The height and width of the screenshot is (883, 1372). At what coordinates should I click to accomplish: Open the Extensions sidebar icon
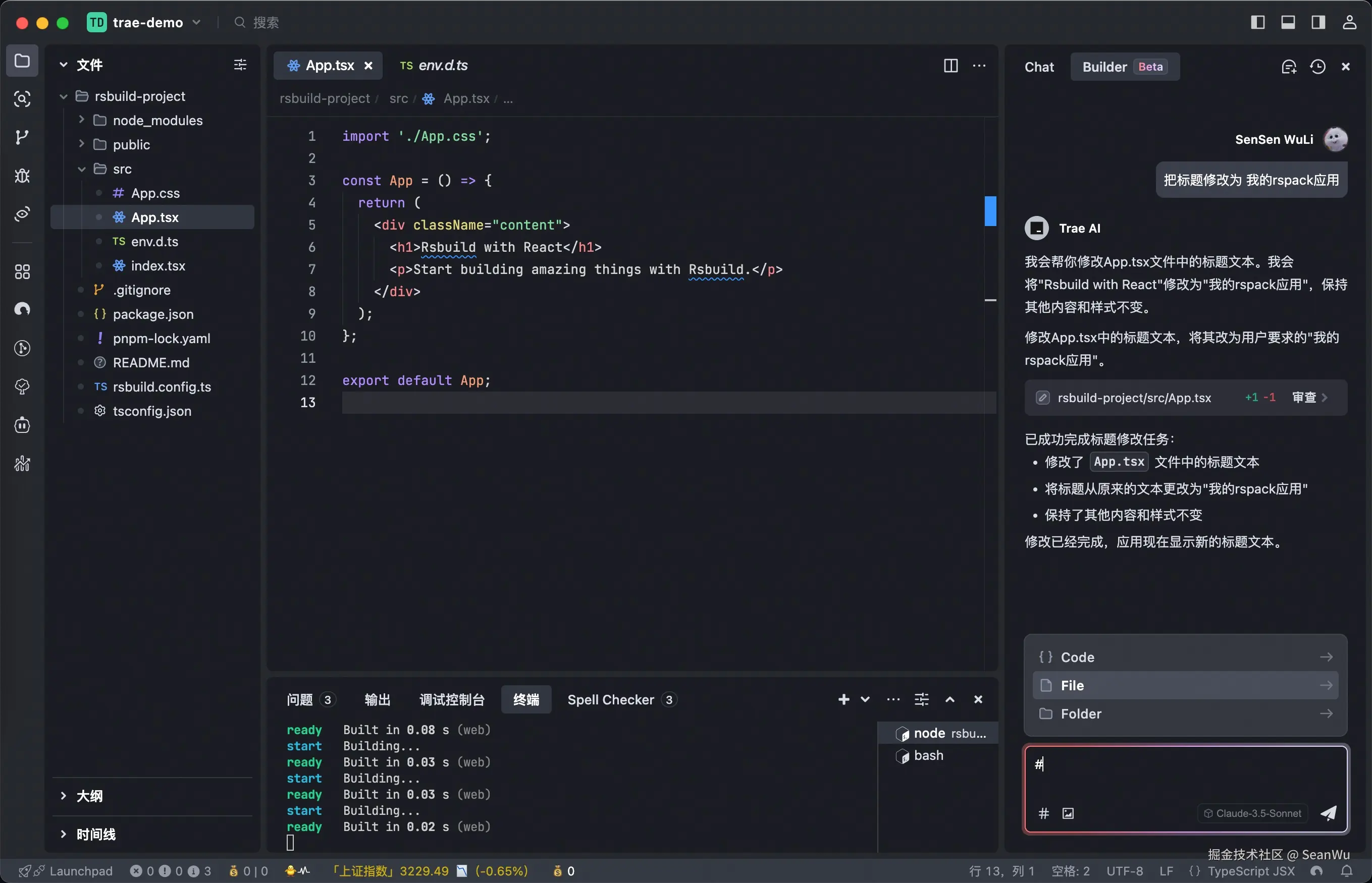22,271
